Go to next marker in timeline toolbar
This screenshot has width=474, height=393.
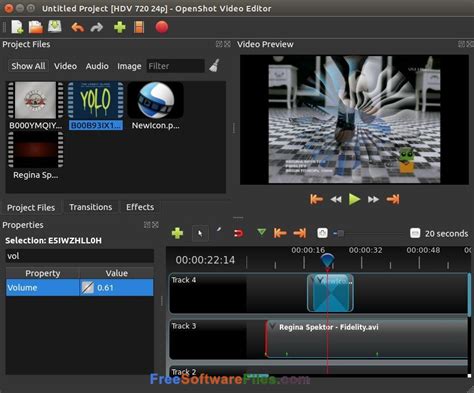tap(300, 233)
